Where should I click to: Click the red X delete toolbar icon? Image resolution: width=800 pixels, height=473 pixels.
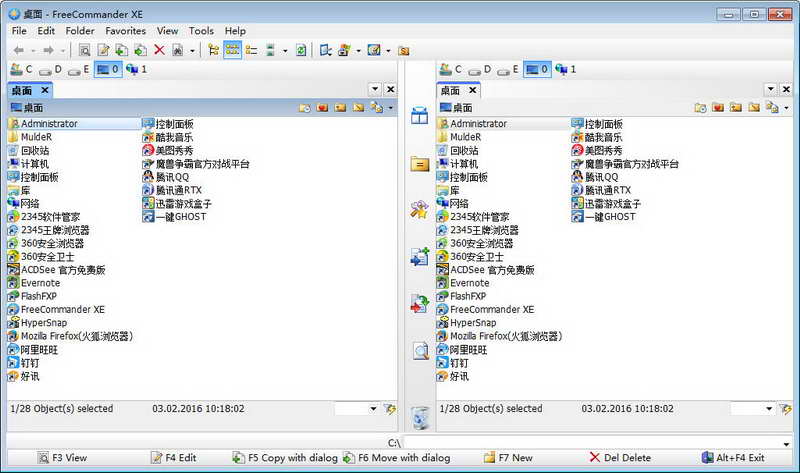coord(159,50)
